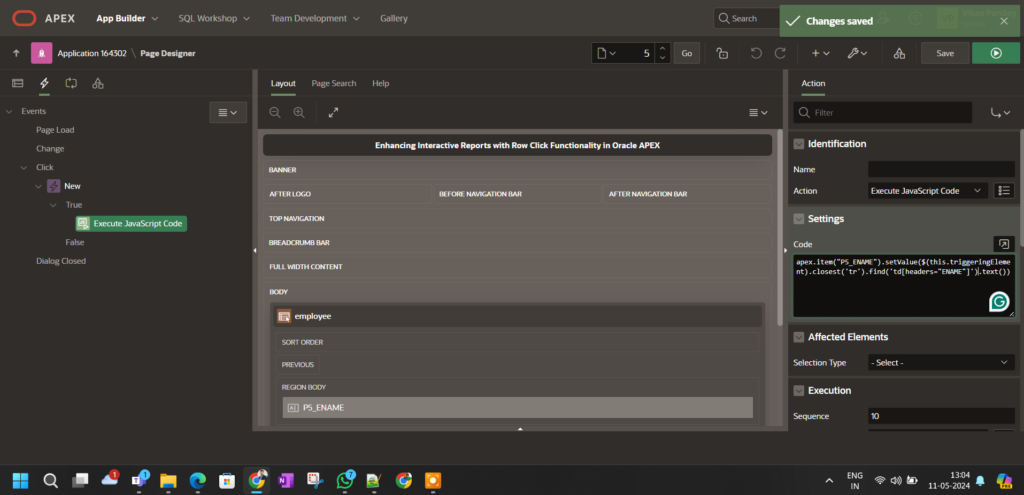This screenshot has width=1024, height=495.
Task: Collapse the Identification section
Action: (x=798, y=144)
